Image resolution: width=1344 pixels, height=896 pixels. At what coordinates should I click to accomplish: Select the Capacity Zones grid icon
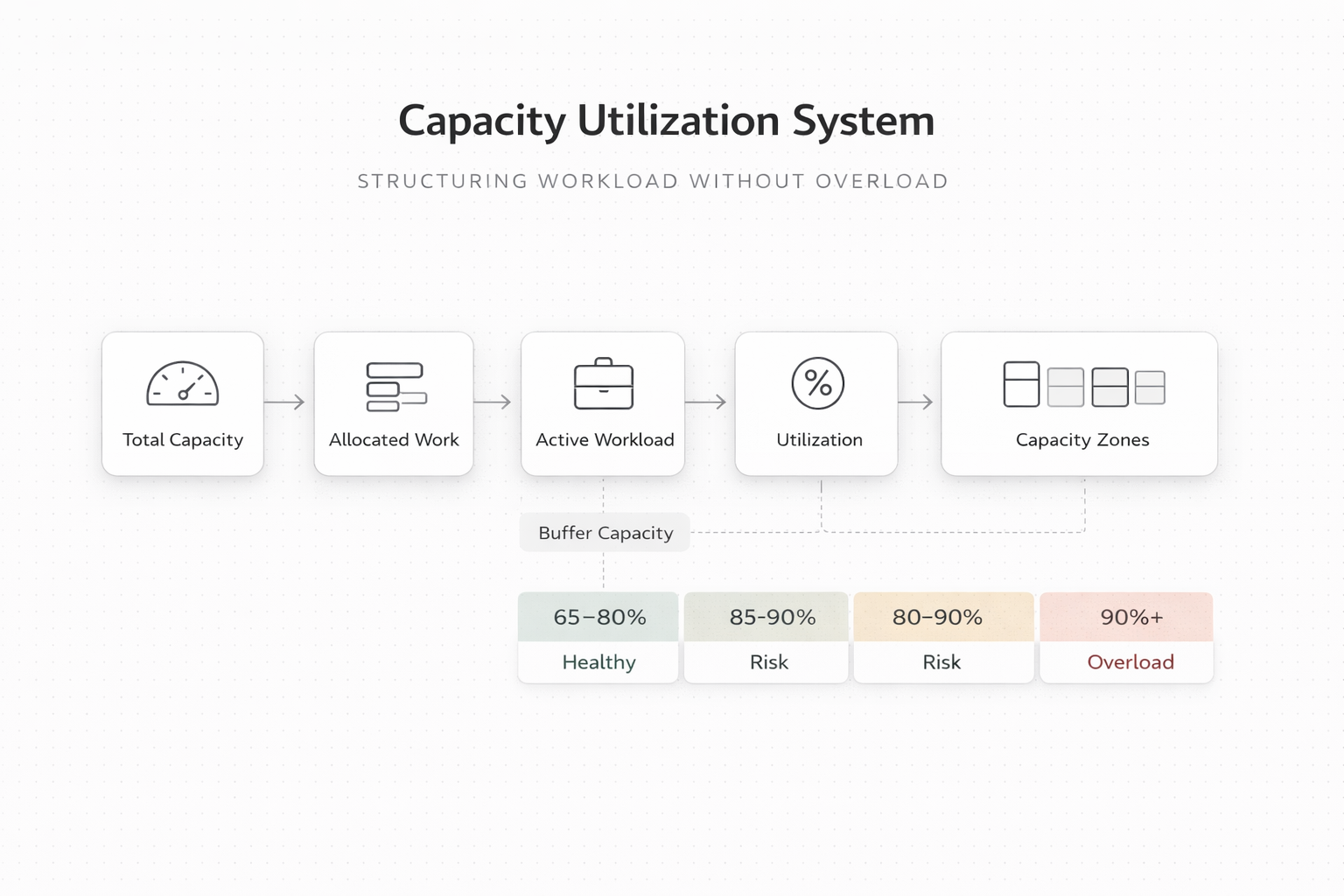point(1081,383)
